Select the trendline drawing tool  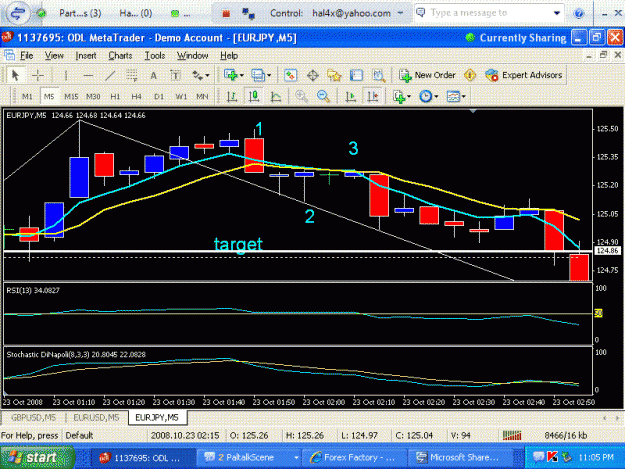pos(110,75)
